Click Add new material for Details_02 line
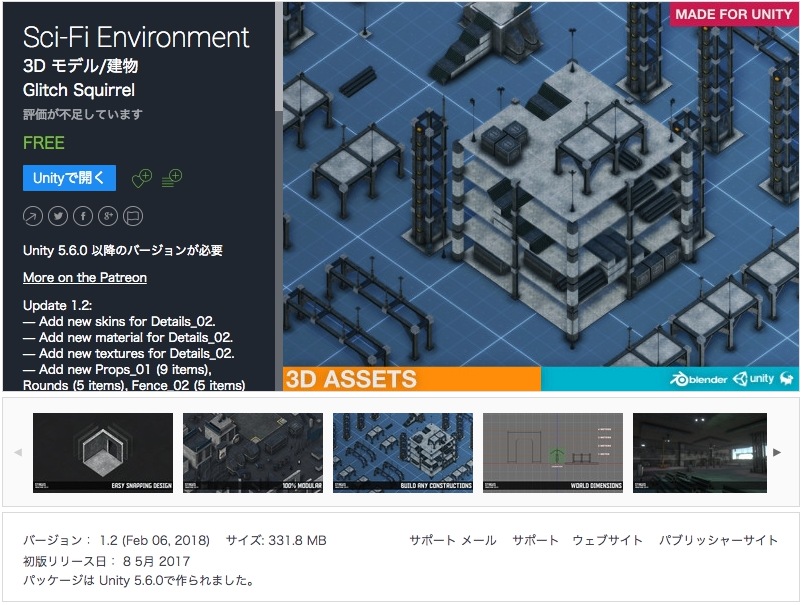The height and width of the screenshot is (605, 802). point(128,338)
